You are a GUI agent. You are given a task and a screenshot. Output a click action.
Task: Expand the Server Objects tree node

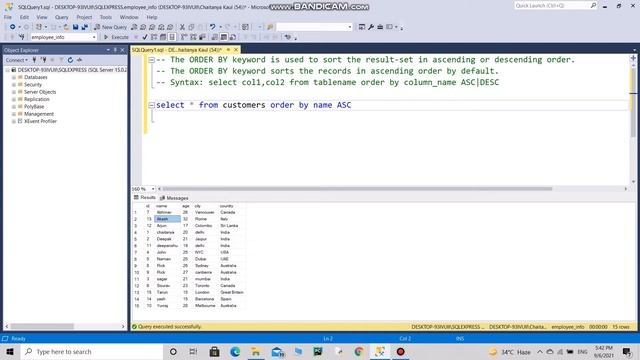pyautogui.click(x=14, y=92)
